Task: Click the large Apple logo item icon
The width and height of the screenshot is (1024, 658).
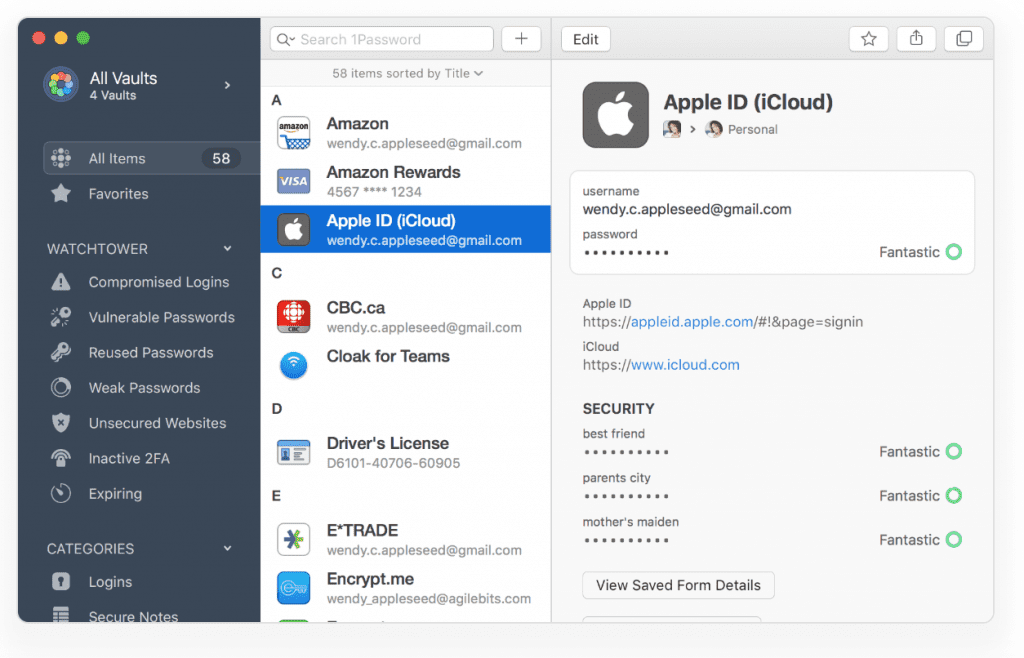Action: pyautogui.click(x=616, y=115)
